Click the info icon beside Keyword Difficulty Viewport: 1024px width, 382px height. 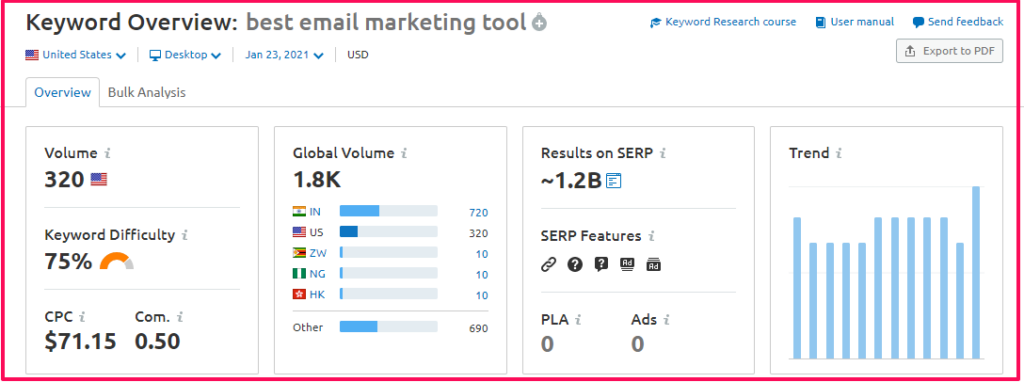point(185,235)
